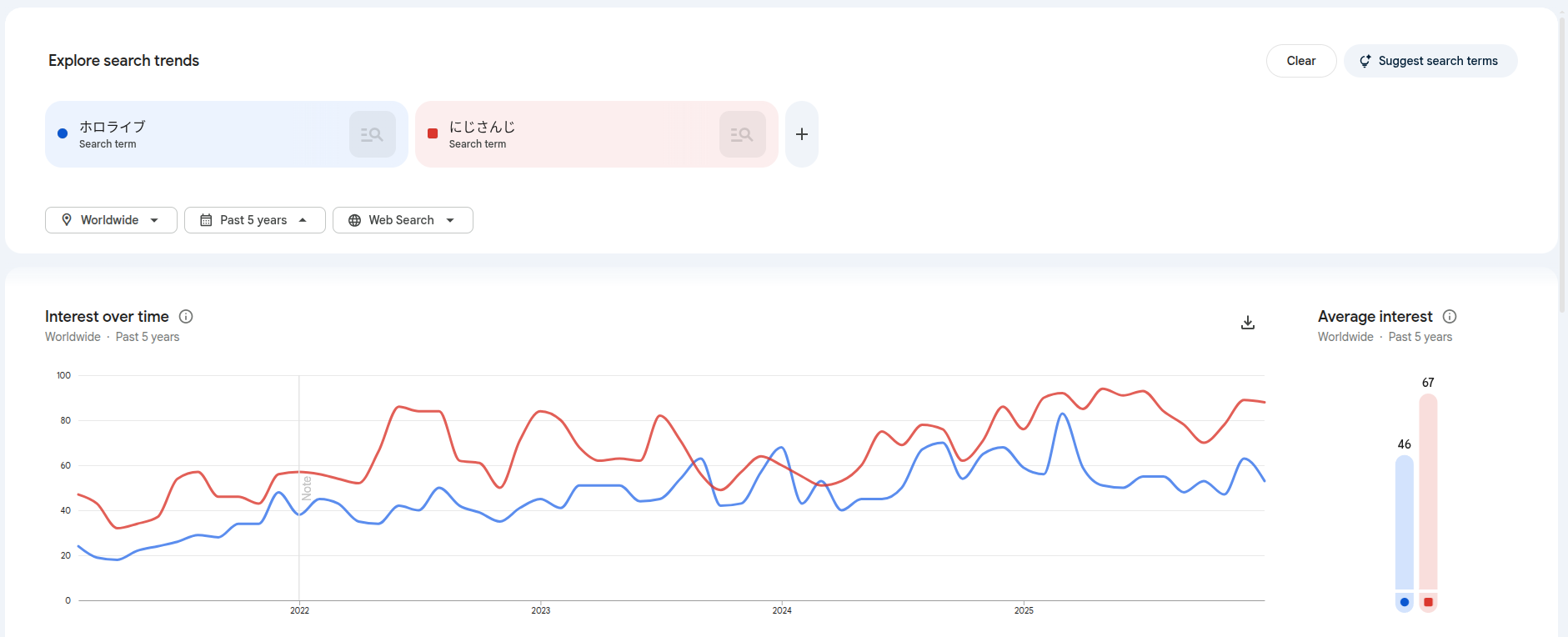Click the red square of にじさんじ chip
The image size is (1568, 637).
click(x=433, y=133)
